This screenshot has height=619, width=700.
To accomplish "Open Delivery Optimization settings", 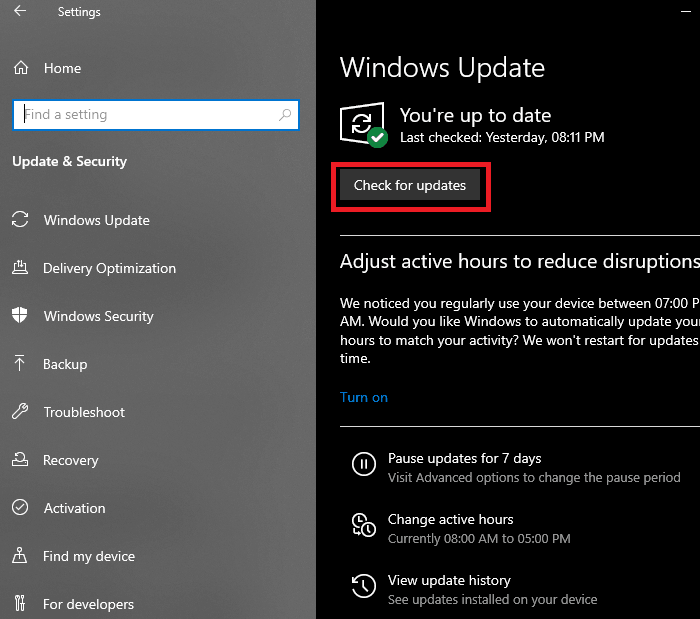I will click(109, 269).
